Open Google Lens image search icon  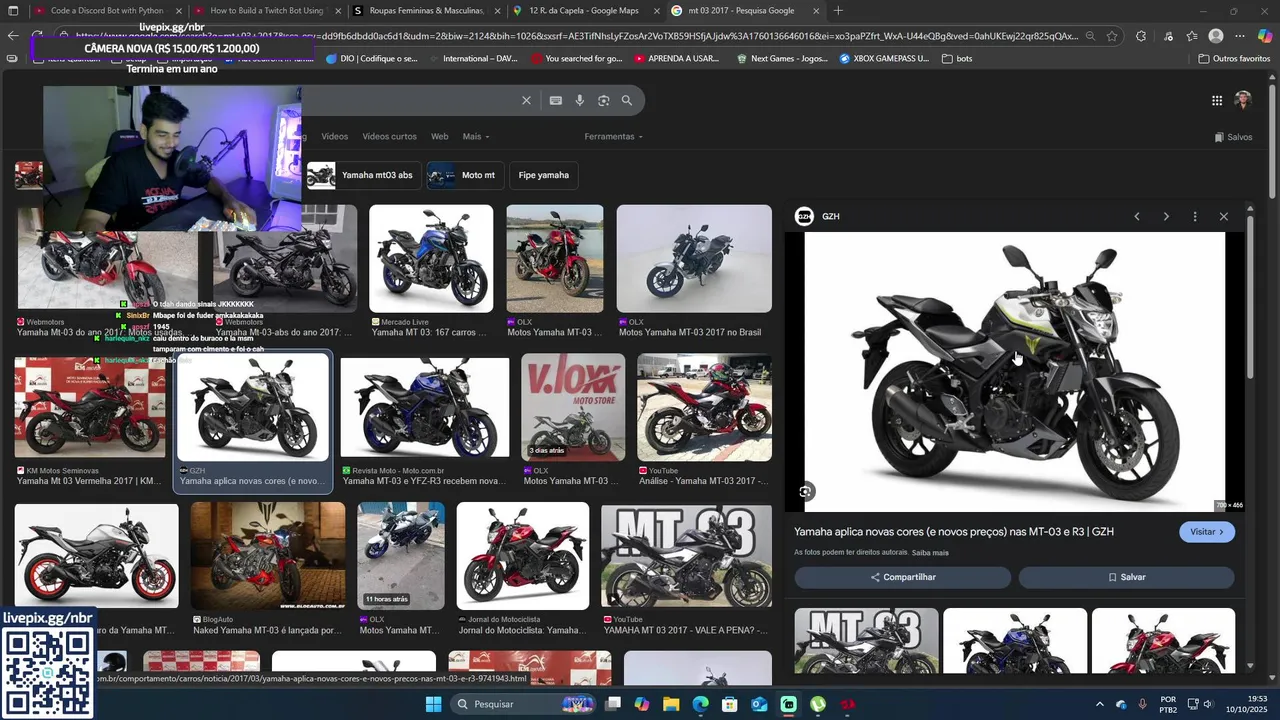click(x=603, y=100)
